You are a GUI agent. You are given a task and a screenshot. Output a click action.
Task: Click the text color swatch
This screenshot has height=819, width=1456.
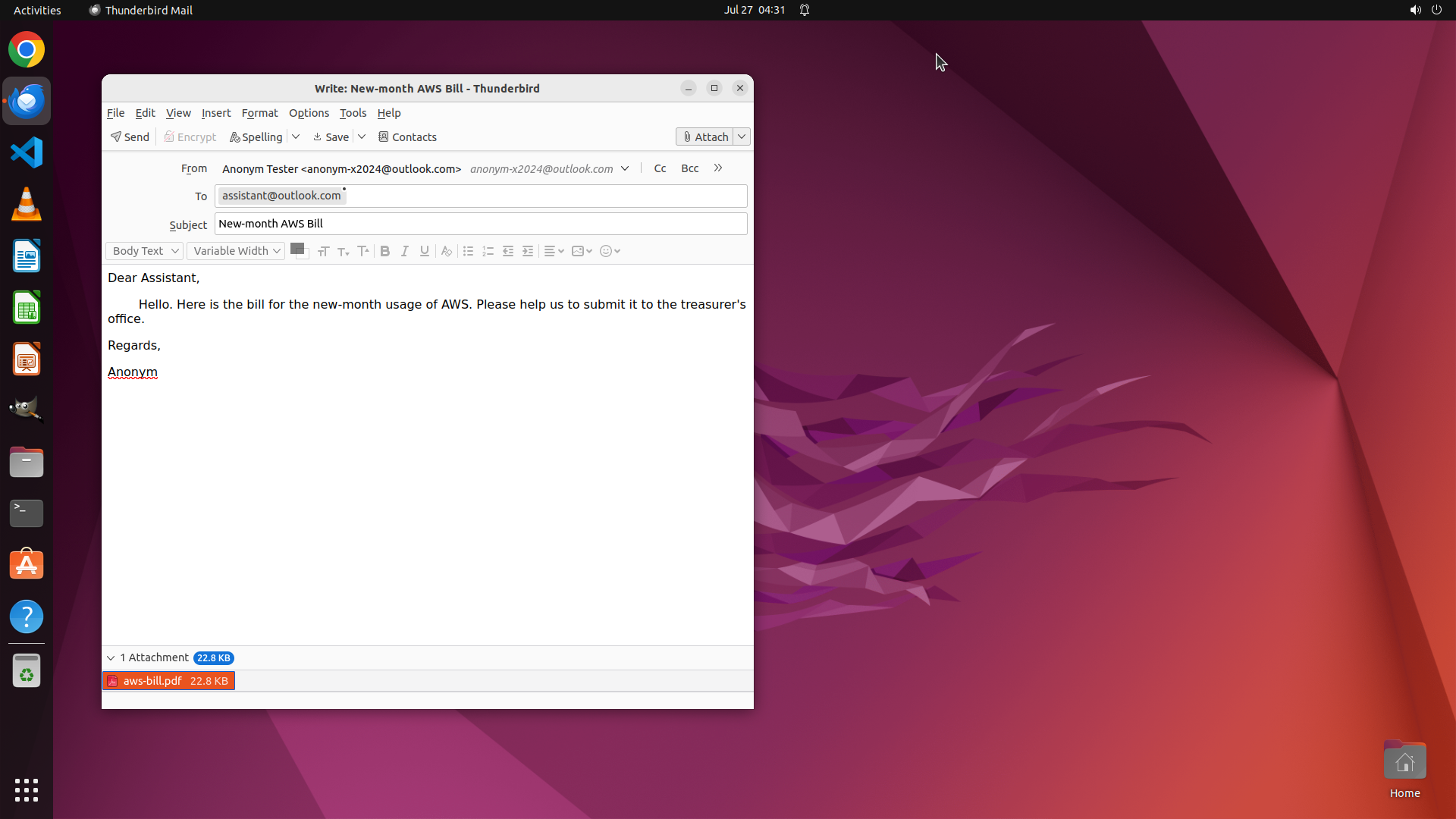(x=297, y=249)
